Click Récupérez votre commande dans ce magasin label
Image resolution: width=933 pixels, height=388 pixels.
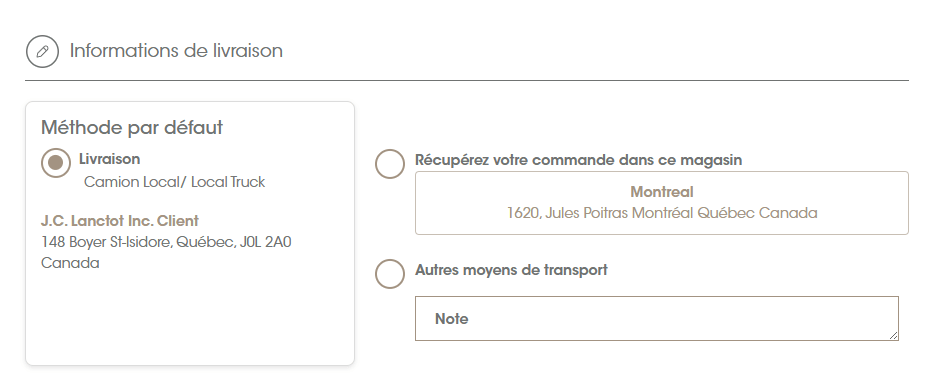click(x=578, y=160)
